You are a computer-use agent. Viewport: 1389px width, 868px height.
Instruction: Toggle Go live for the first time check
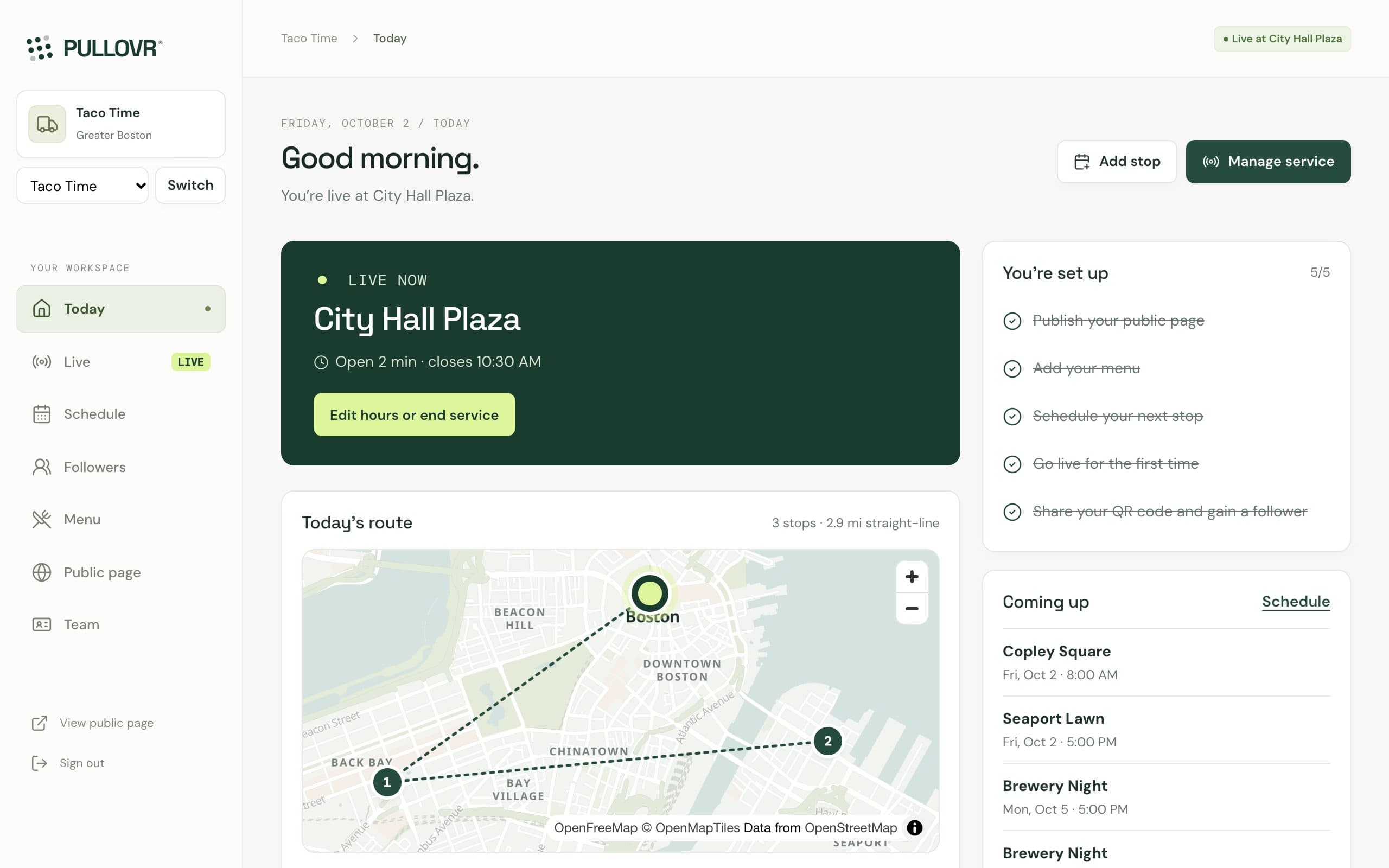(1012, 464)
